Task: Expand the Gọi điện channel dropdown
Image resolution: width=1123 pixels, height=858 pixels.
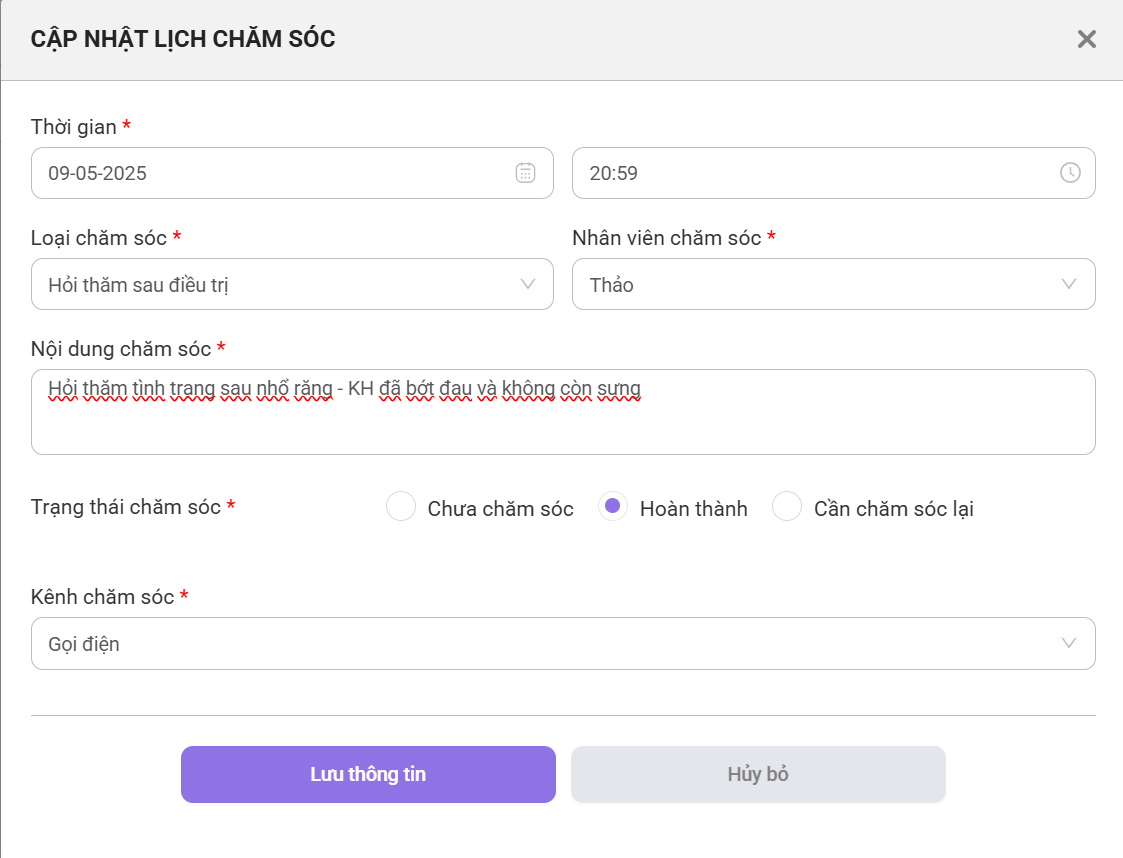Action: pos(564,644)
